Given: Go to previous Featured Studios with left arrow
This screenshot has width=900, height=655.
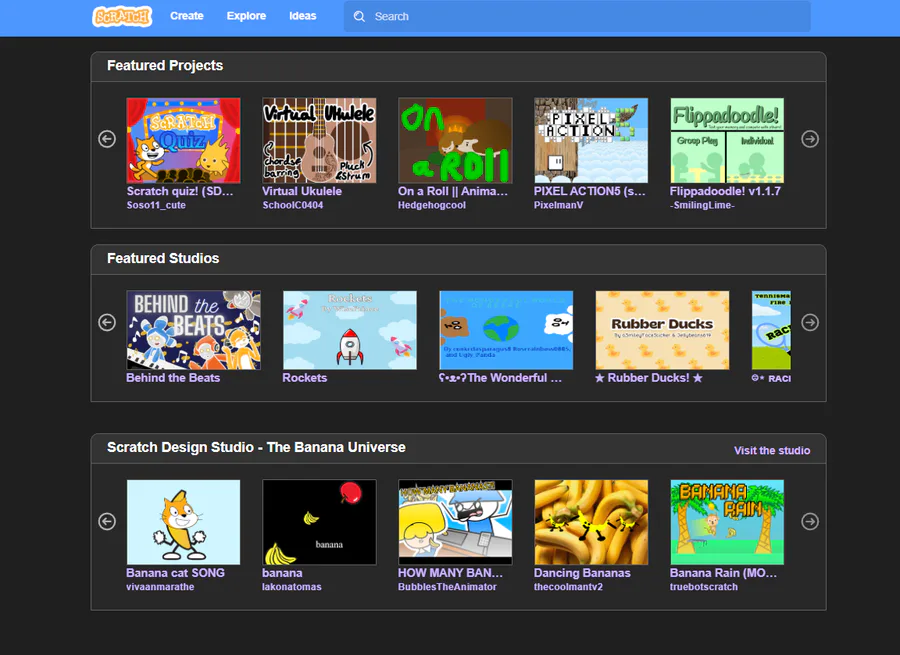Looking at the screenshot, I should [x=107, y=323].
